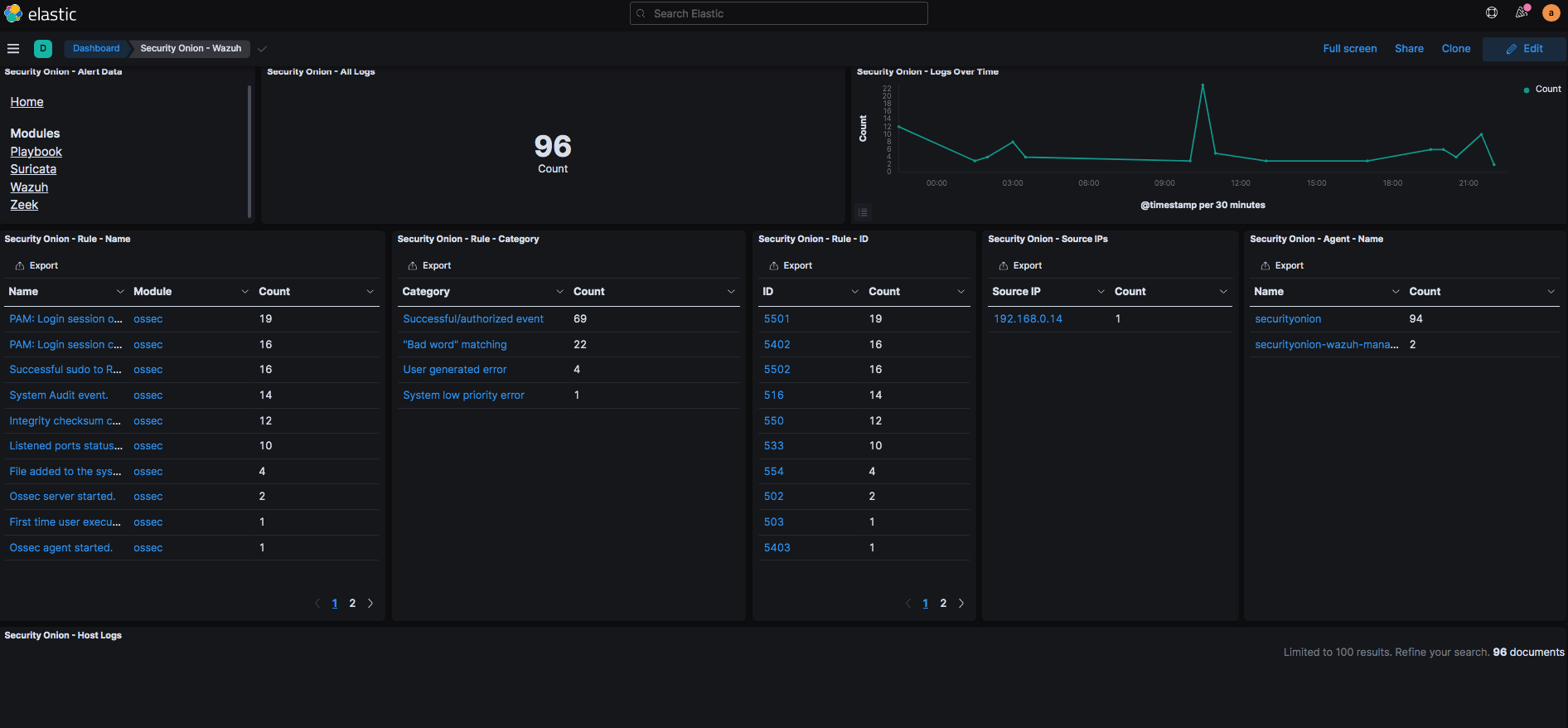1568x728 pixels.
Task: Select page 2 in Rule ID table
Action: tap(943, 603)
